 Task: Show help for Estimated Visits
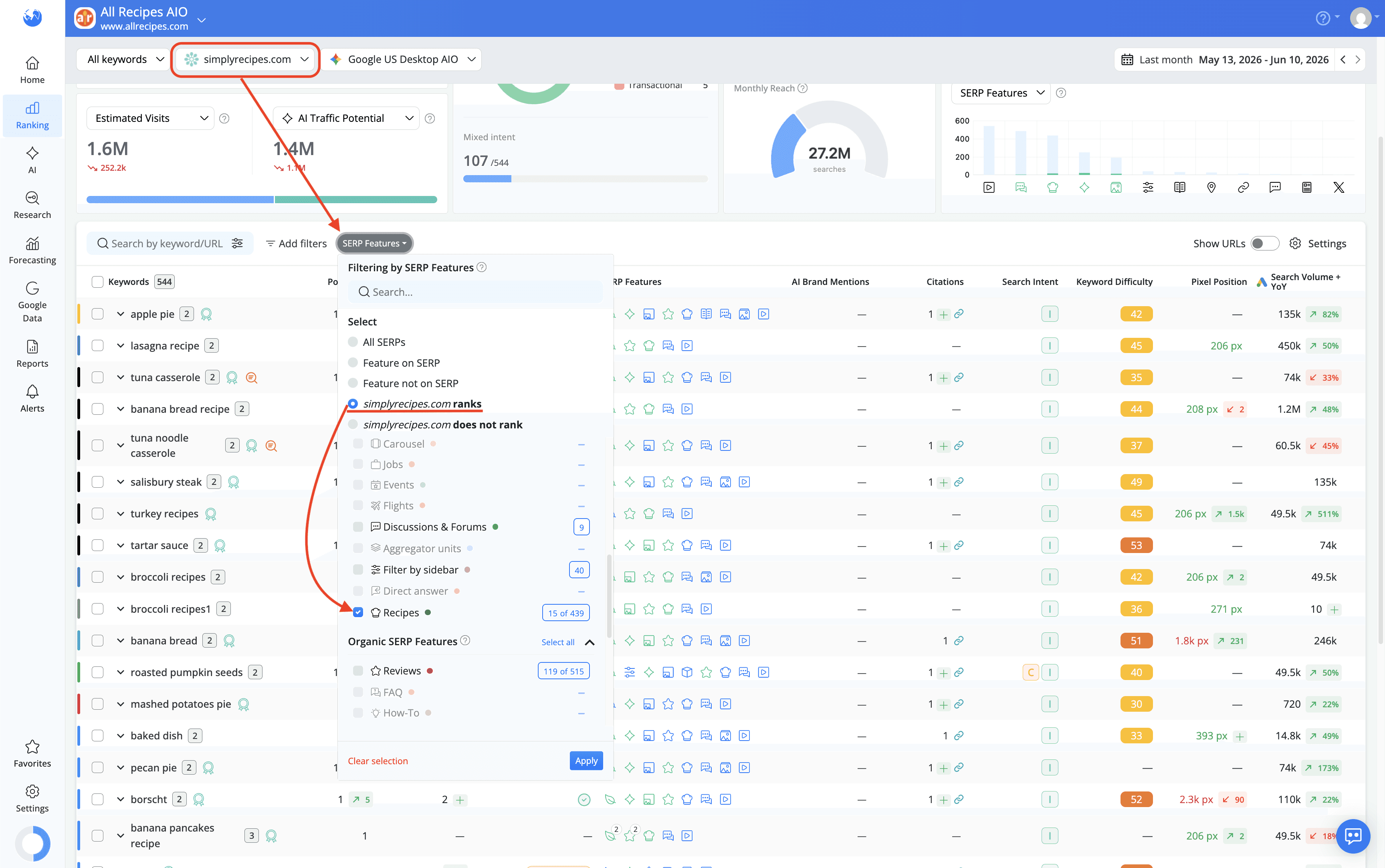point(224,118)
